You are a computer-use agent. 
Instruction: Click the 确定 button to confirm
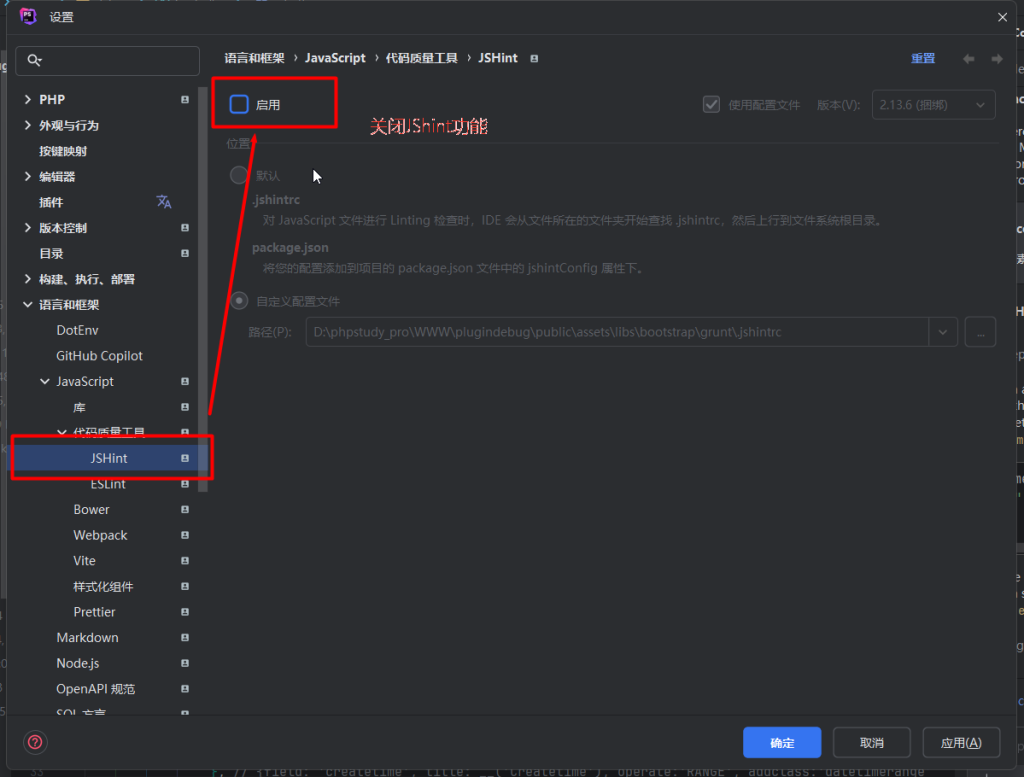pos(781,742)
